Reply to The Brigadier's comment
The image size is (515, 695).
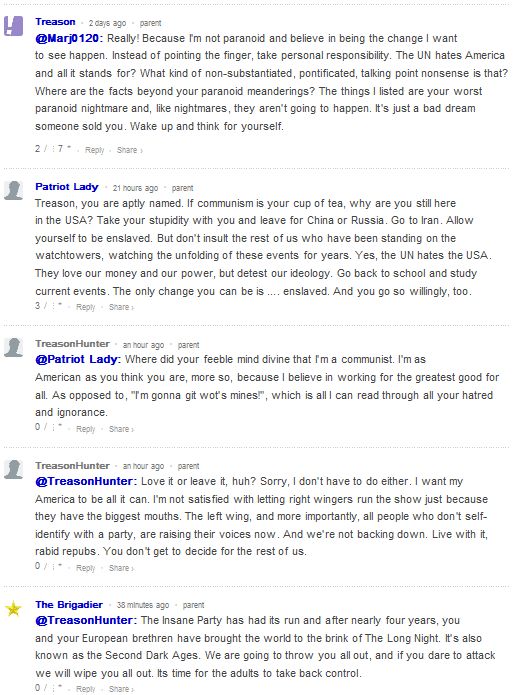pyautogui.click(x=86, y=689)
